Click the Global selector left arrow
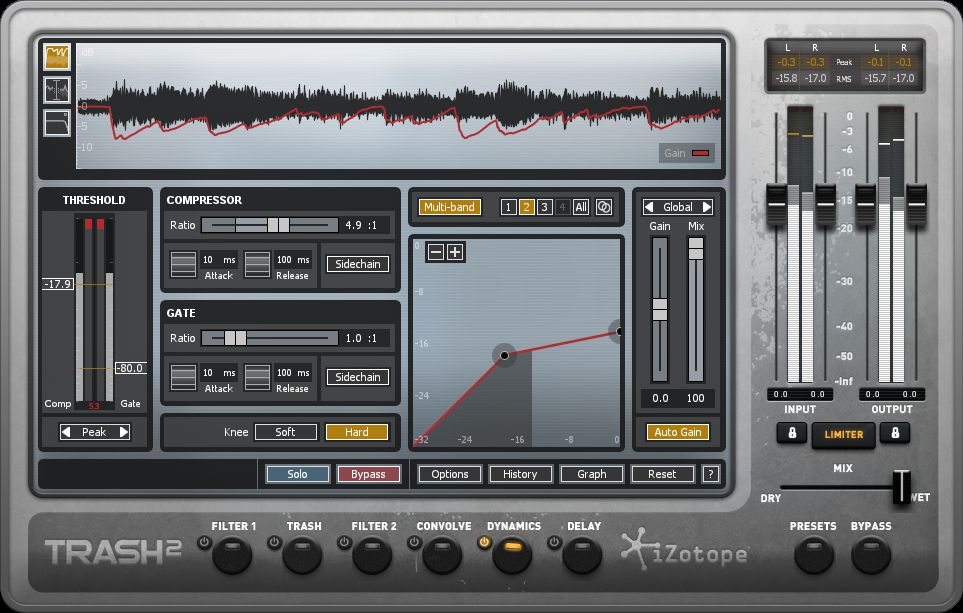 (x=648, y=206)
